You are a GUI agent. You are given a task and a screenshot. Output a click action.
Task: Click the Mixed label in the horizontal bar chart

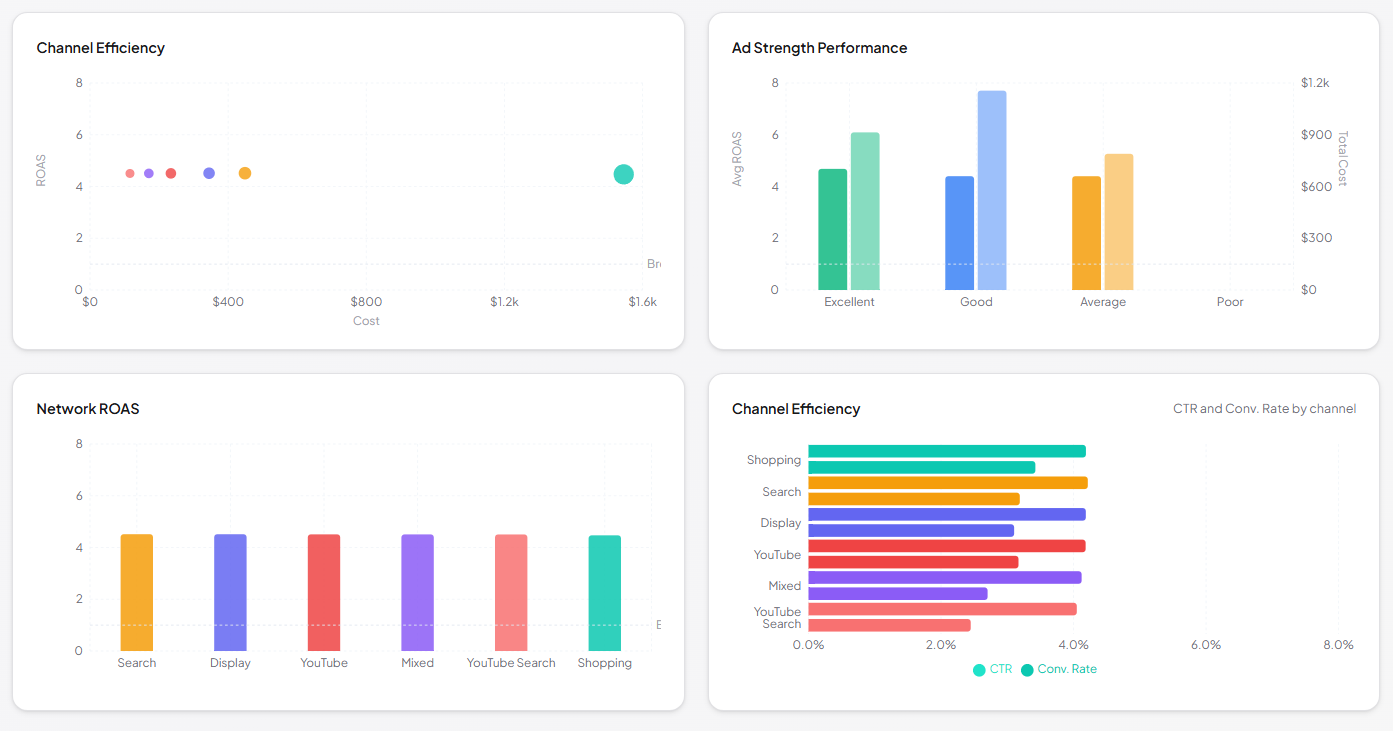click(785, 586)
